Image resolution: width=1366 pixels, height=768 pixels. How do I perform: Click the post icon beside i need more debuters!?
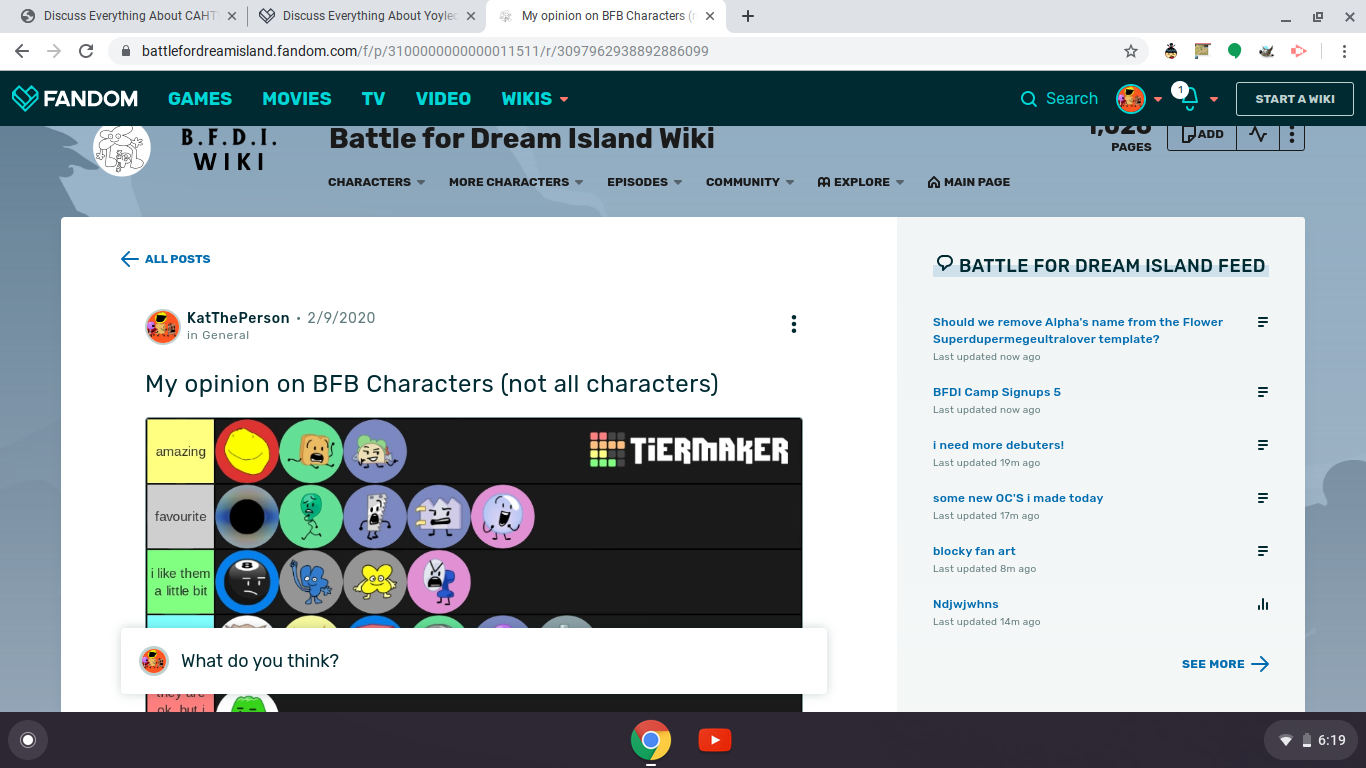[x=1263, y=445]
